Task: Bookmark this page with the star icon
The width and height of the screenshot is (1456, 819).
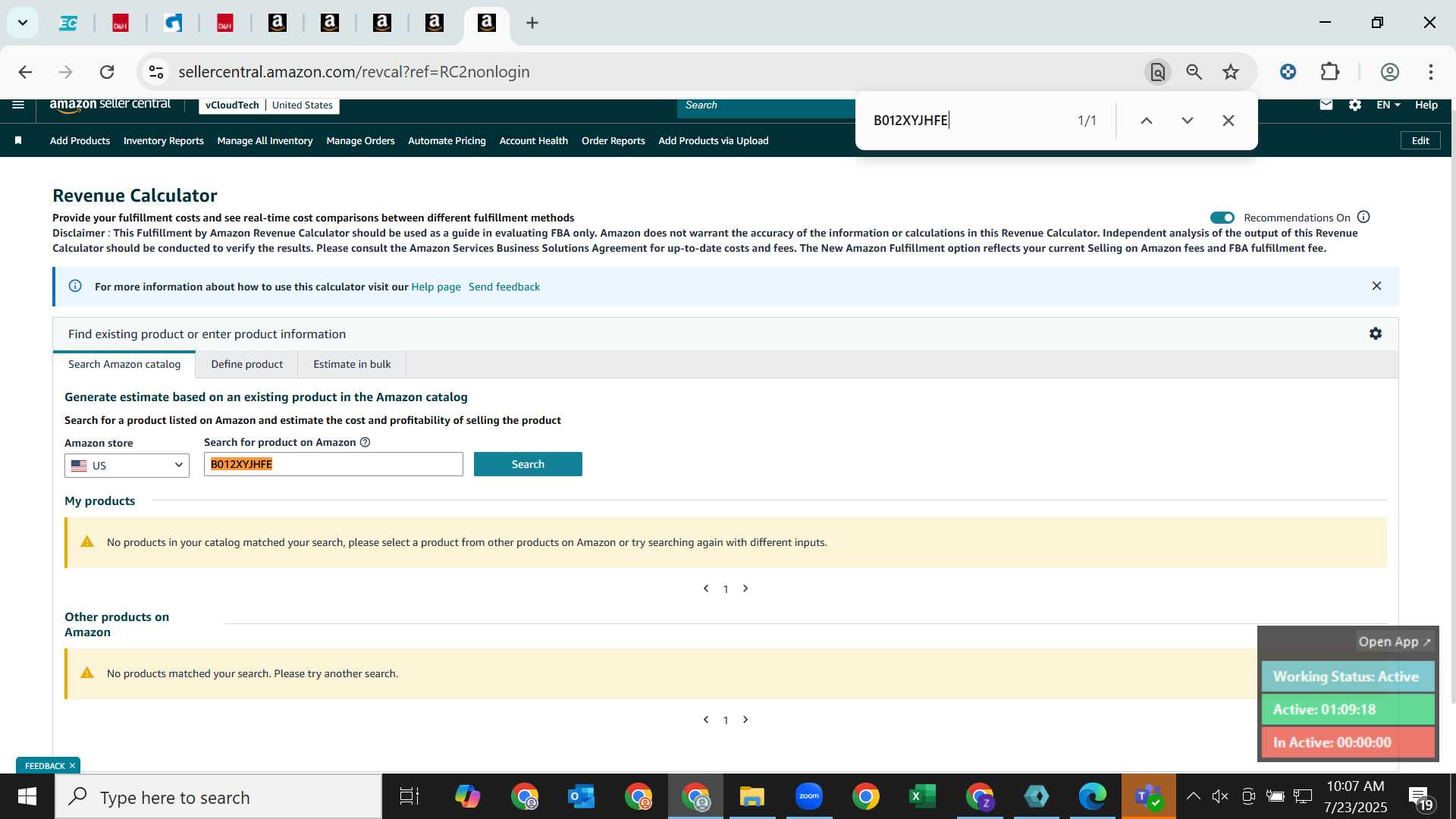Action: 1231,72
